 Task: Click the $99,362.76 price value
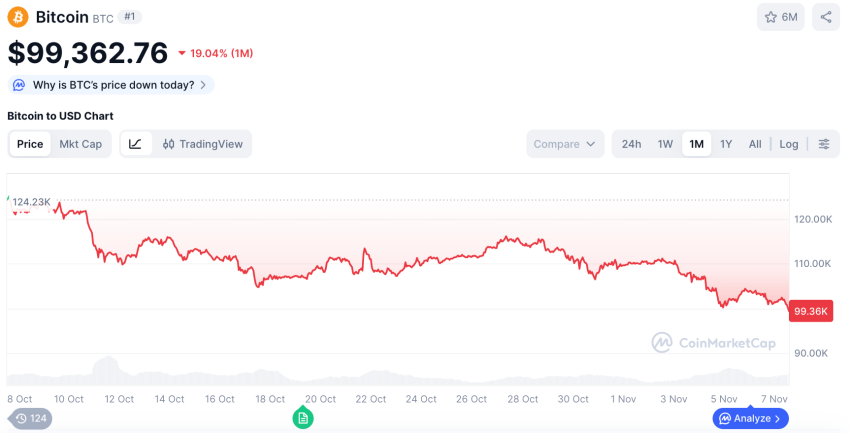click(x=88, y=53)
